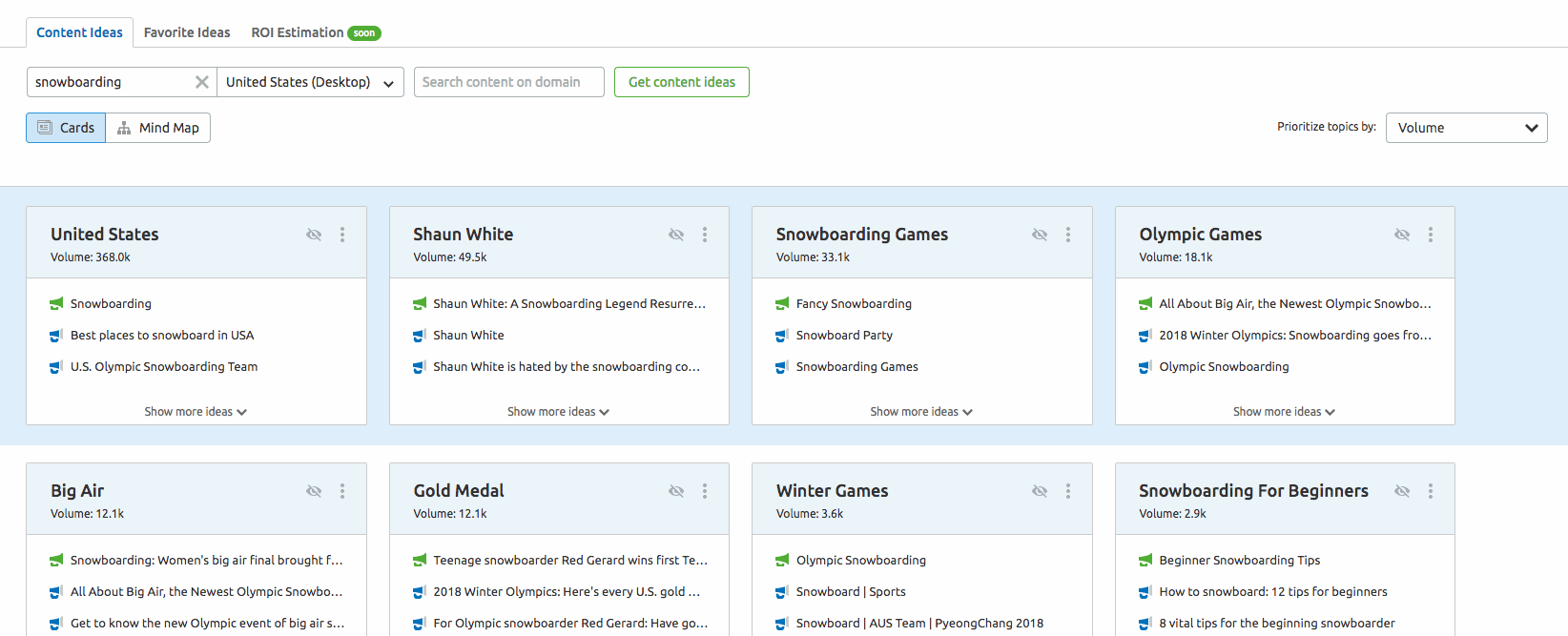The height and width of the screenshot is (636, 1568).
Task: Select the Big Air card title
Action: (77, 491)
